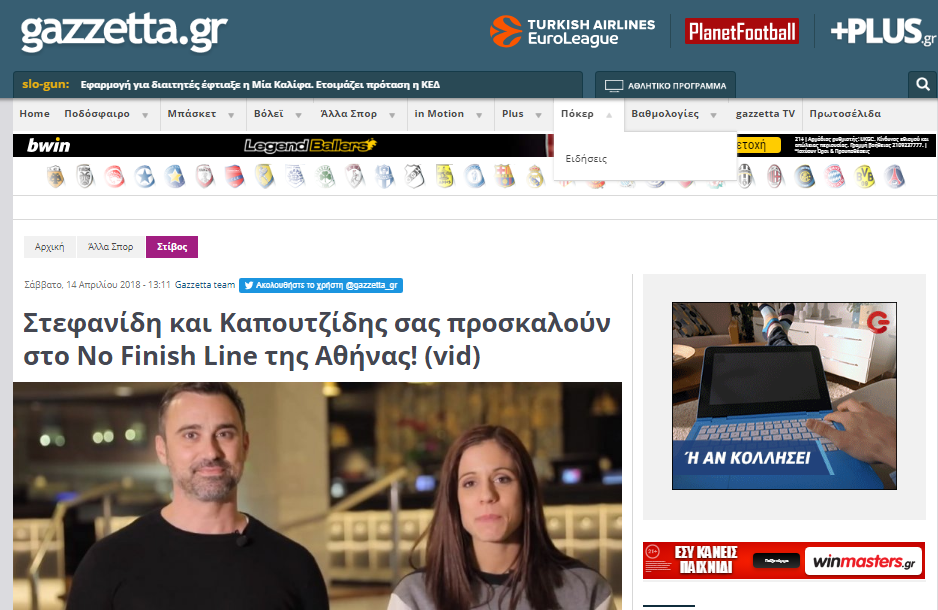Open the PlanetFootball link
Screen dimensions: 938x610
(741, 31)
